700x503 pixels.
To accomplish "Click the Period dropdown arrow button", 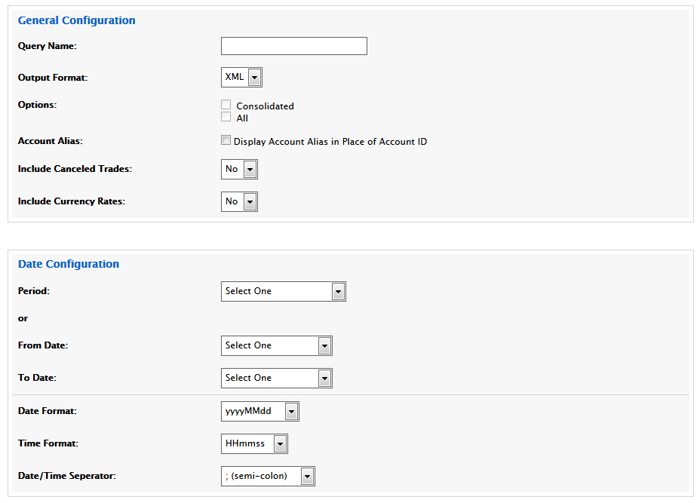I will point(338,291).
